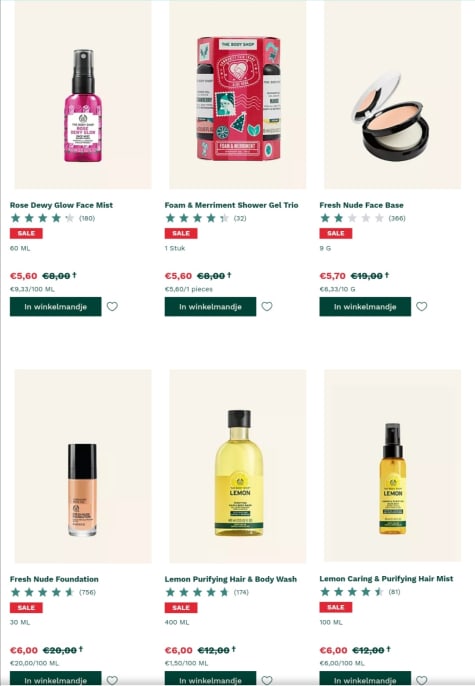Click the Fresh Nude Face Base compact image
Viewport: 475px width, 686px height.
tap(390, 116)
